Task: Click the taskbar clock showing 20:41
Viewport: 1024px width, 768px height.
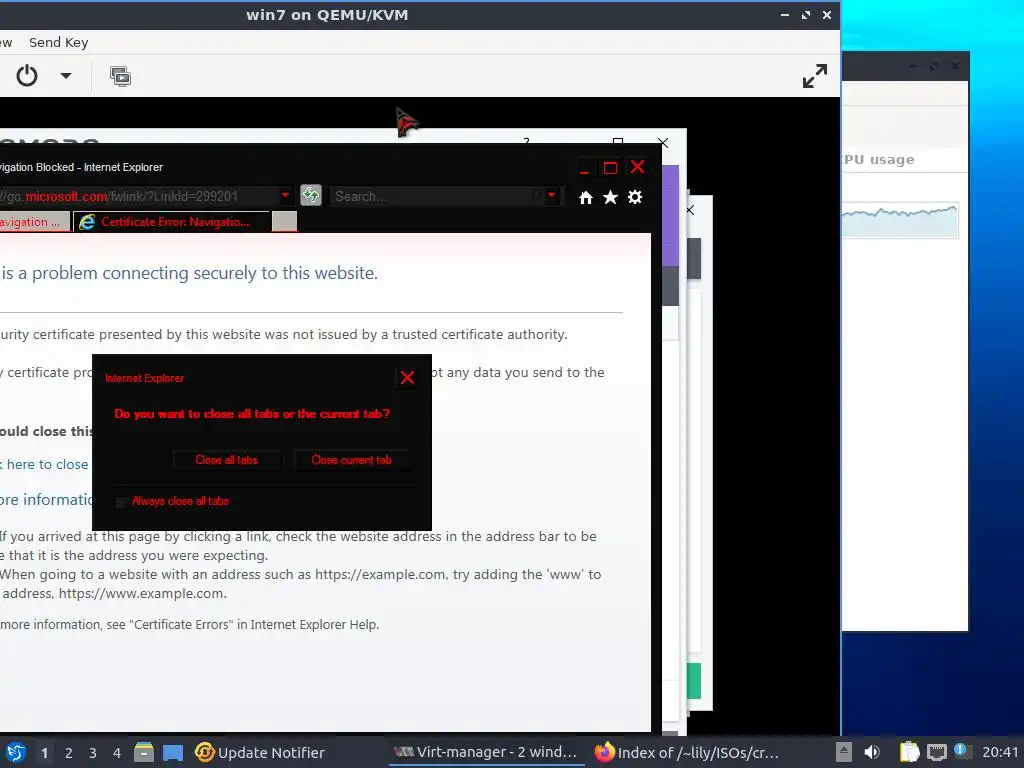Action: point(1000,752)
